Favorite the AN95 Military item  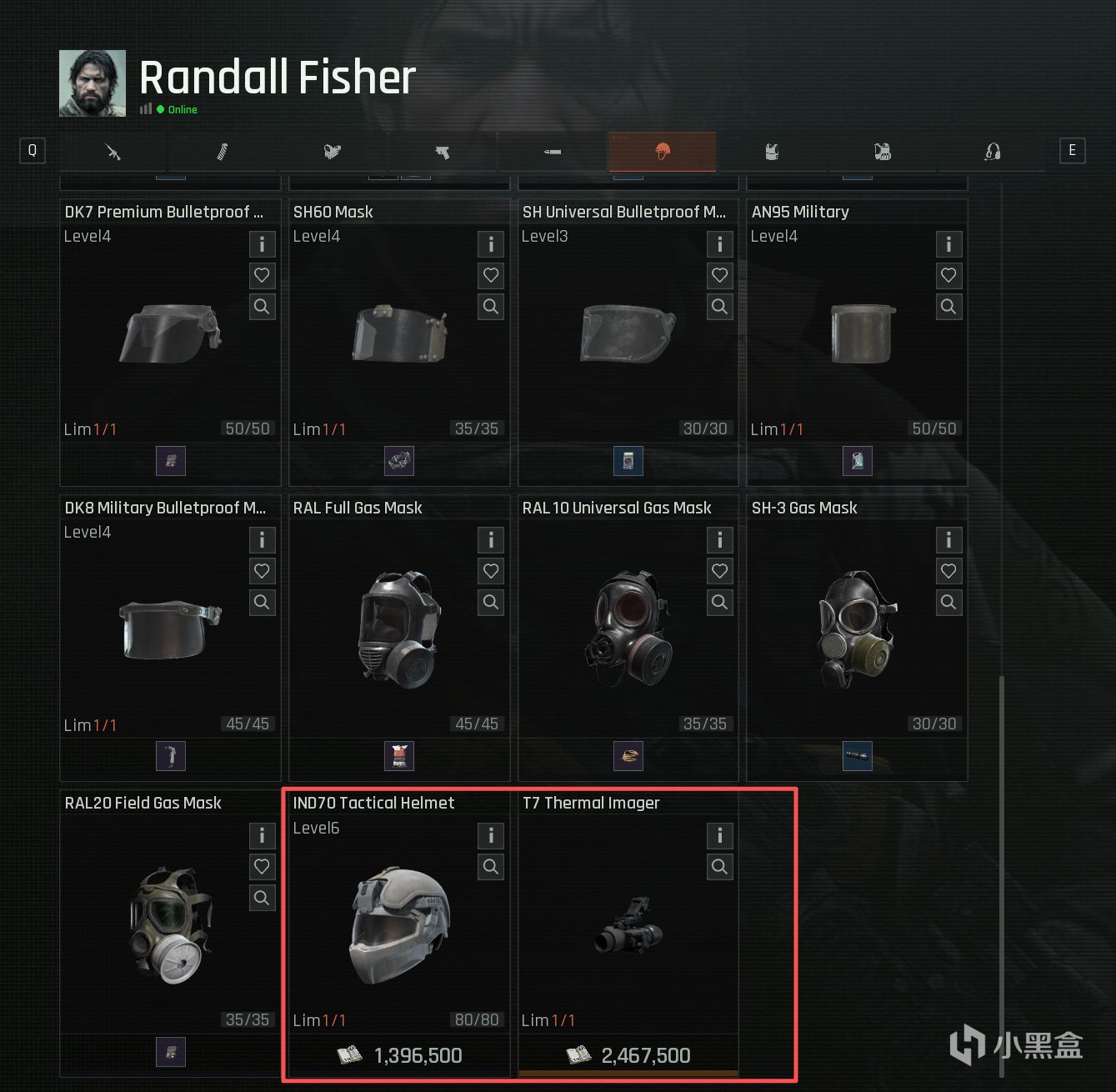(948, 275)
